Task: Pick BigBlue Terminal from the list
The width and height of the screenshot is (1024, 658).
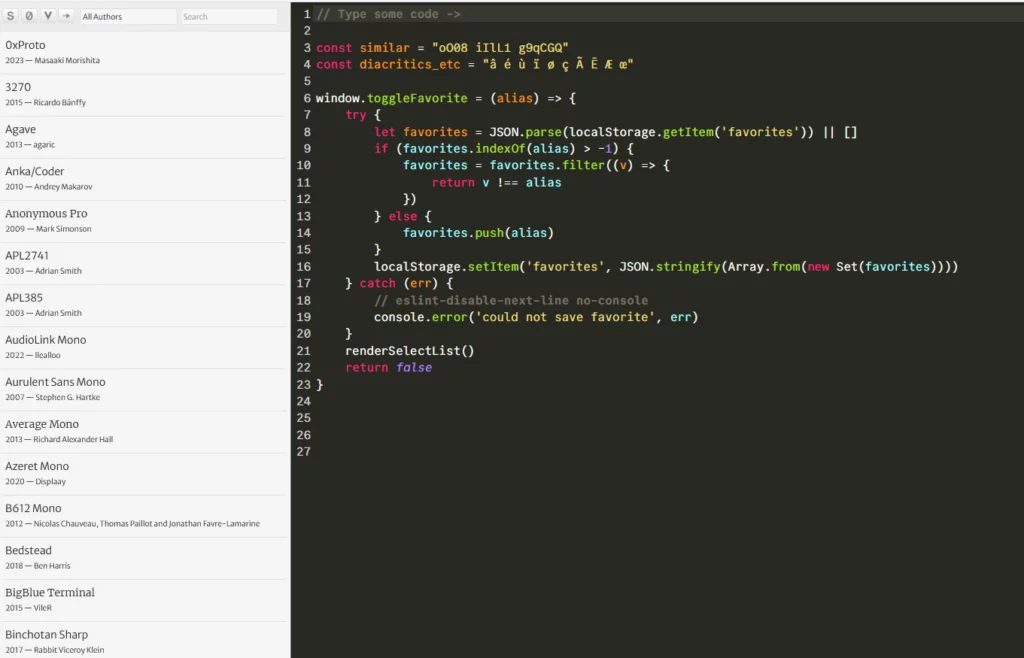Action: [144, 601]
